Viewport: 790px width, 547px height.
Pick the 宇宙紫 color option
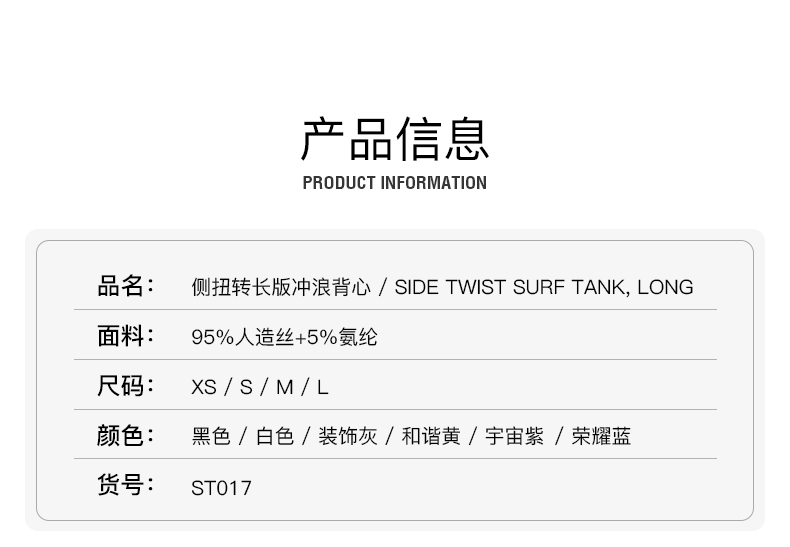click(x=514, y=437)
